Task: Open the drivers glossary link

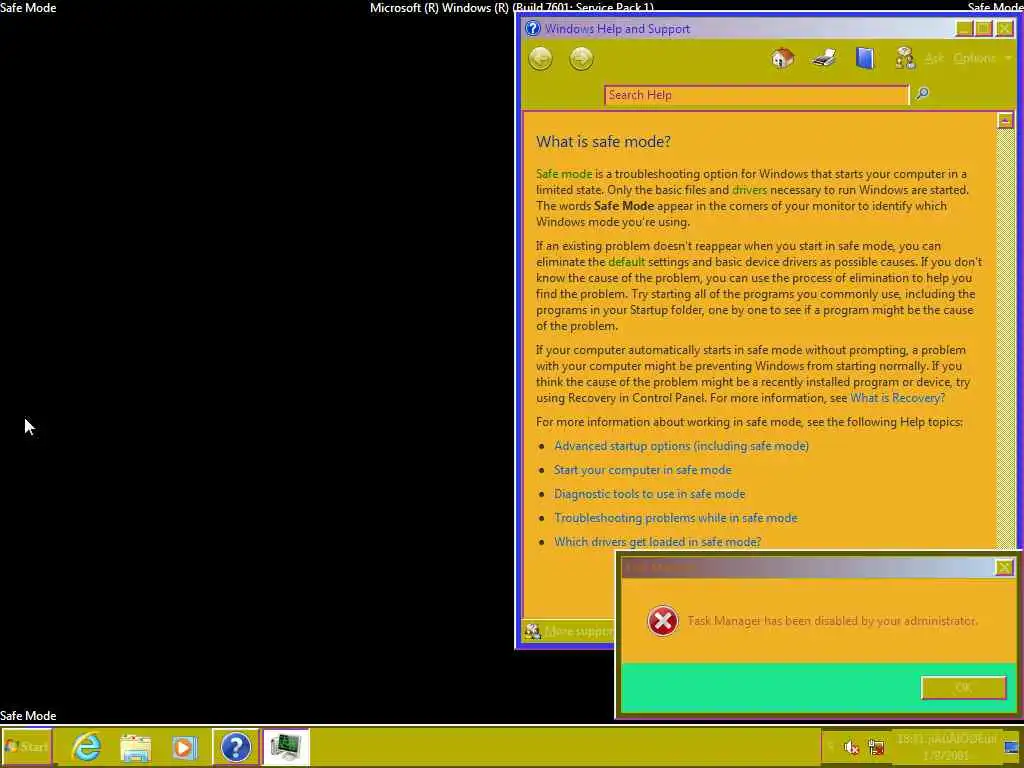Action: click(x=749, y=190)
